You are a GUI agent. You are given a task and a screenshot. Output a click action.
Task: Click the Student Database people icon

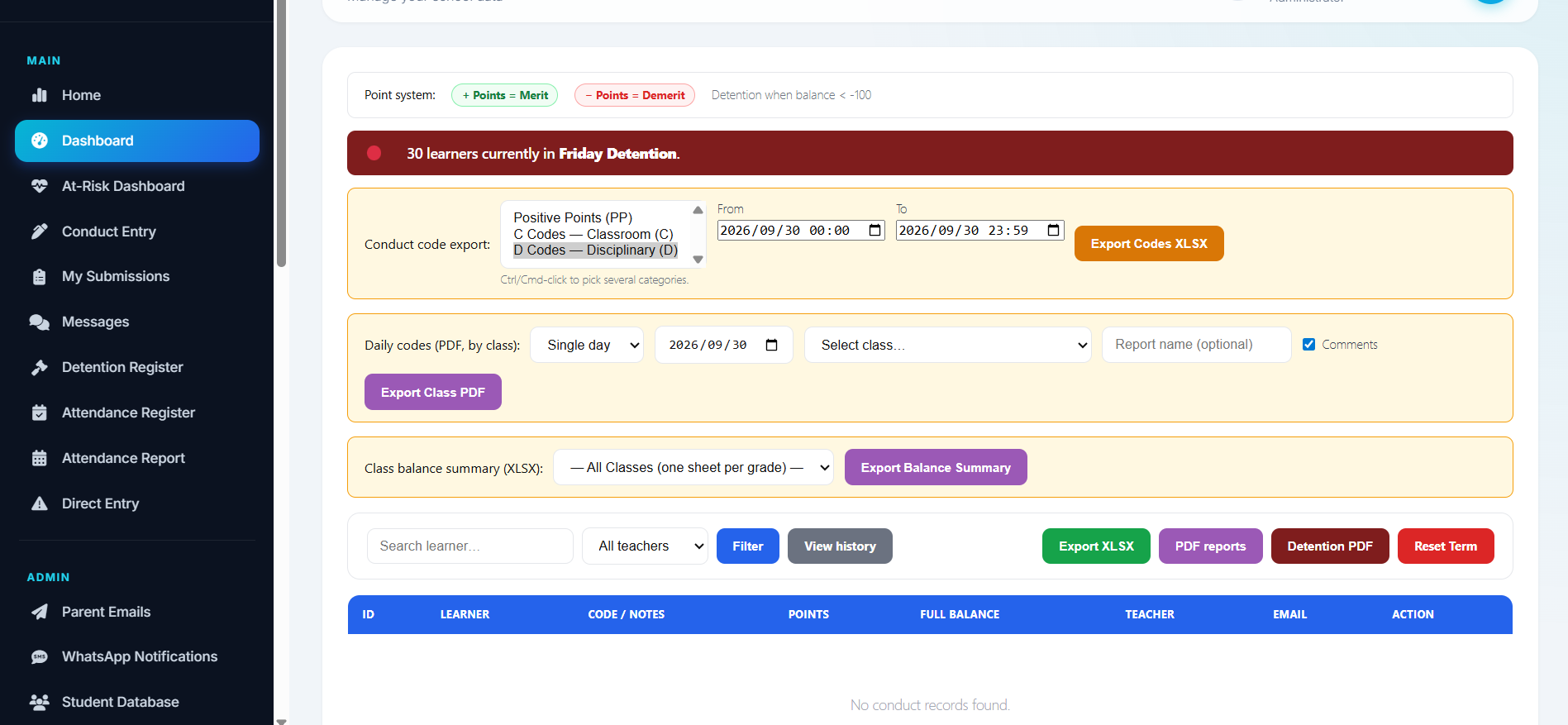point(39,702)
